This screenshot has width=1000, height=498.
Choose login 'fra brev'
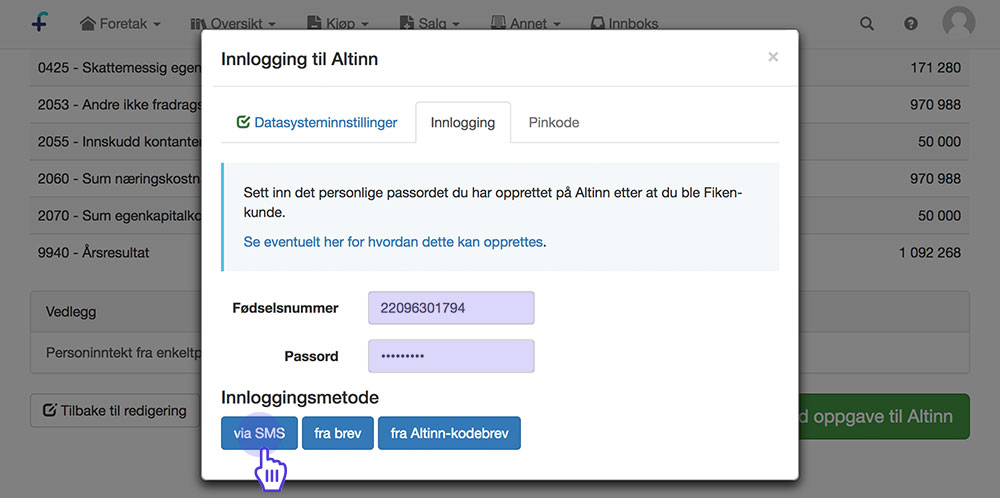[x=337, y=433]
